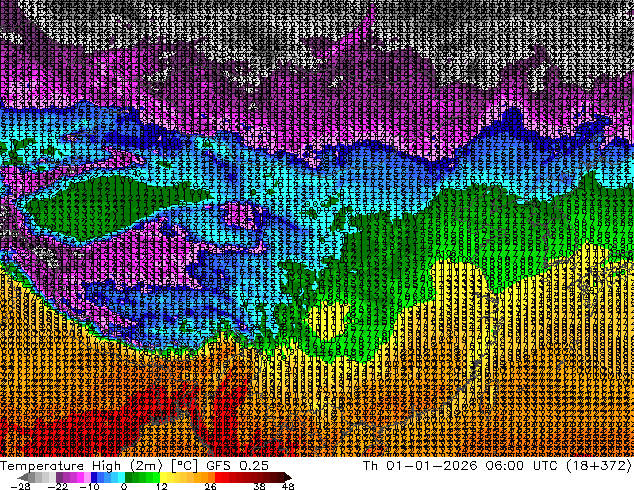Click the '12' legend value
634x490 pixels.
(x=162, y=486)
